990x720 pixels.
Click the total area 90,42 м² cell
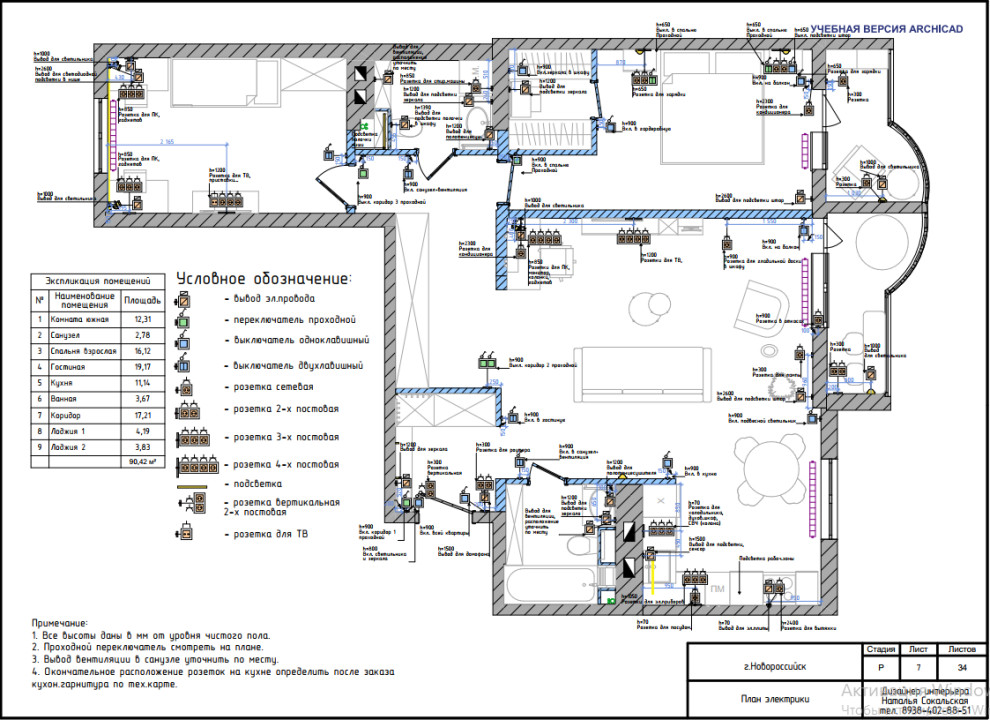coord(140,462)
